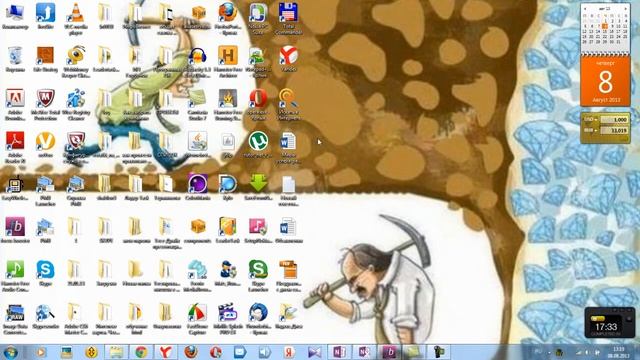The image size is (640, 360).
Task: Open Audacity headphones shortcut
Action: click(x=198, y=61)
